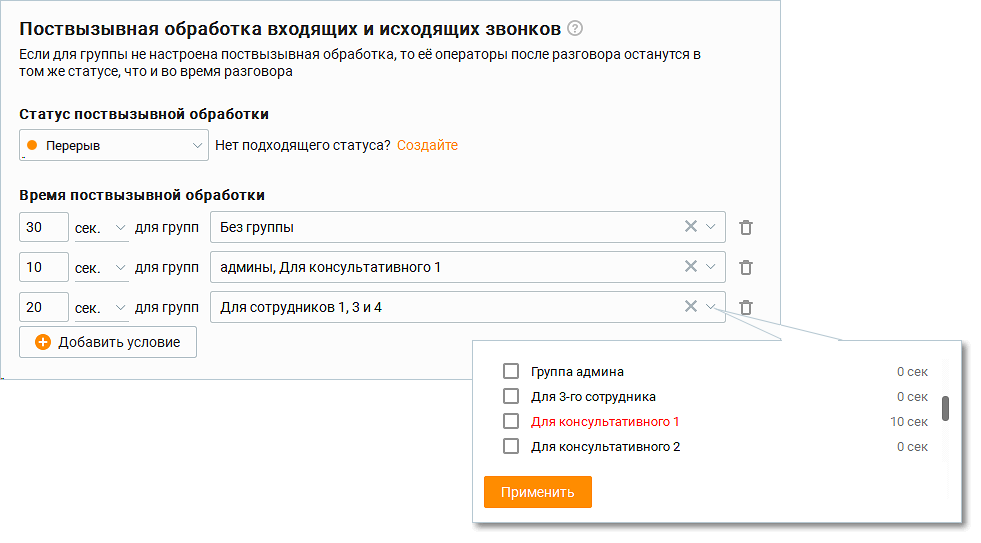Click the orange 'Применить' button

tap(537, 492)
